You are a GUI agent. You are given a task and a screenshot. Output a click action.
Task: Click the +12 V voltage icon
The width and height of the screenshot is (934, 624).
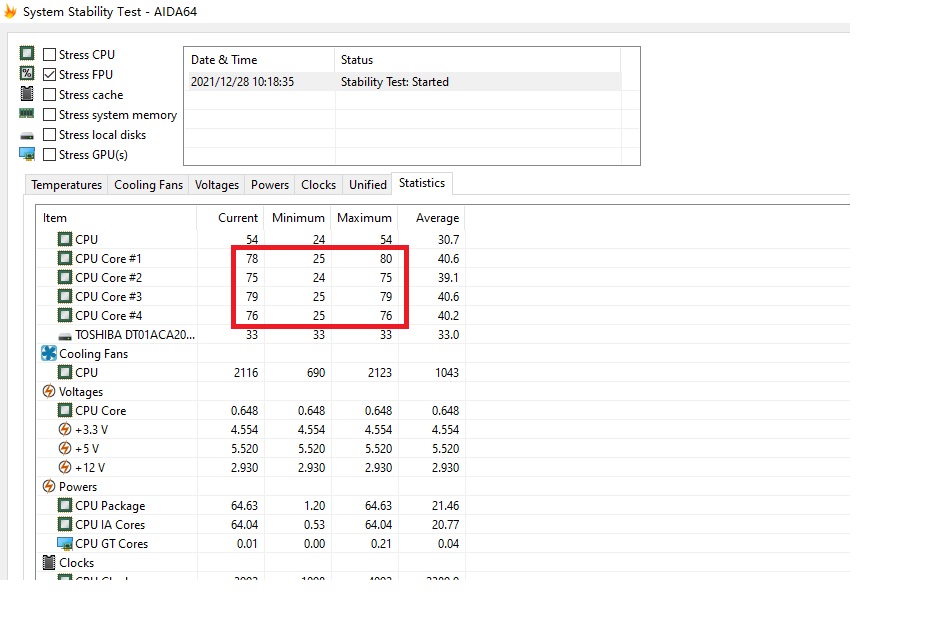[x=65, y=468]
